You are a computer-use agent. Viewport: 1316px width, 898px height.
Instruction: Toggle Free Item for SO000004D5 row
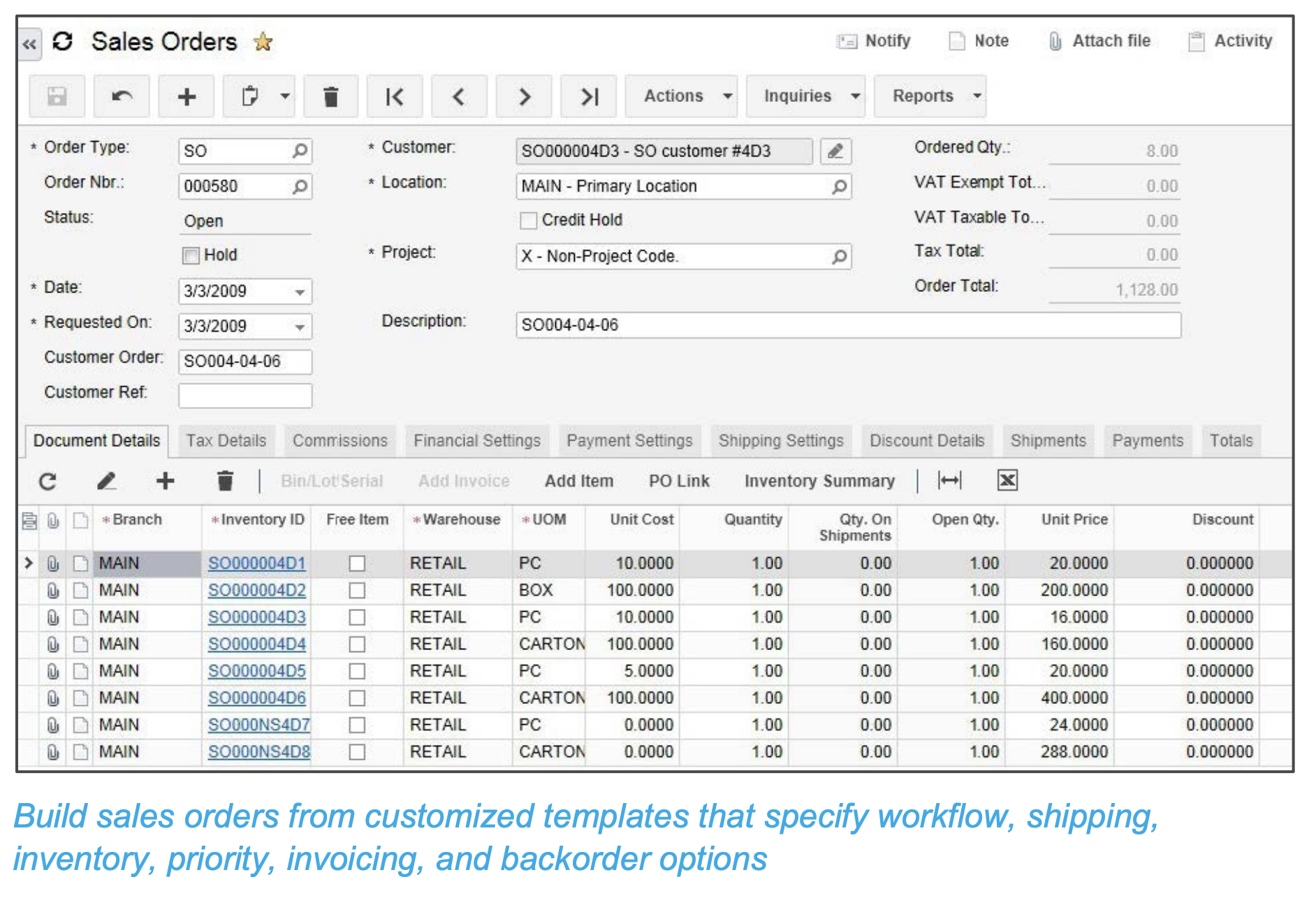(357, 671)
